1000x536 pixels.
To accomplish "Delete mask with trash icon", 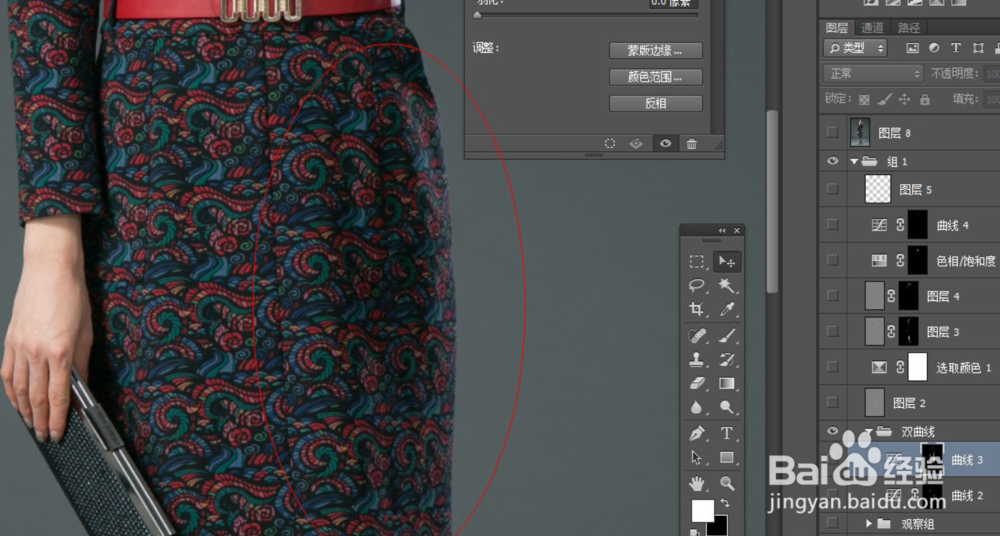I will (691, 144).
